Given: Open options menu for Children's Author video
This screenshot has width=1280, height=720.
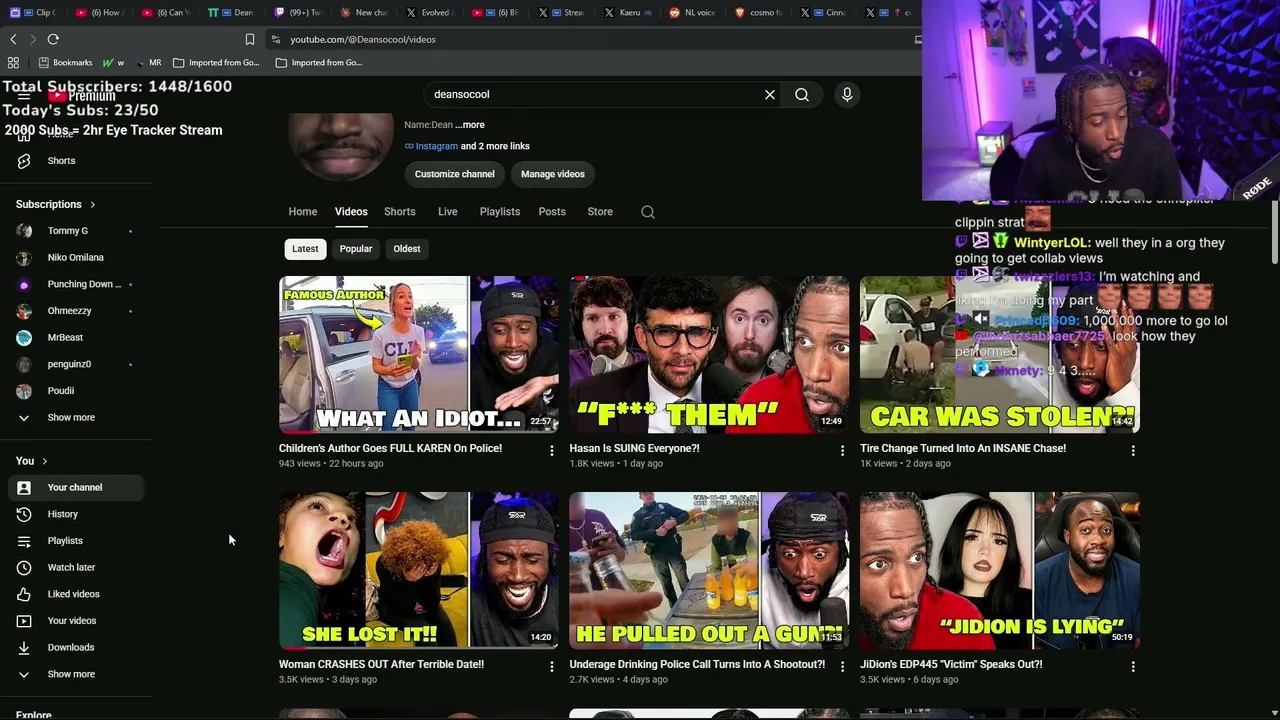Looking at the screenshot, I should coord(551,451).
